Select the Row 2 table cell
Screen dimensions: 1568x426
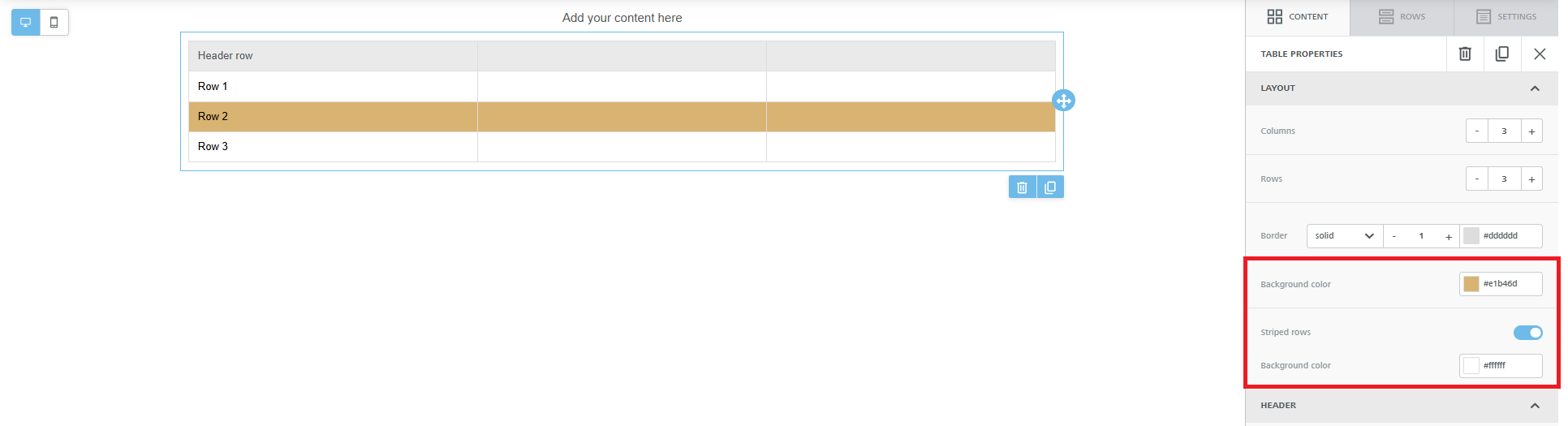pos(333,117)
